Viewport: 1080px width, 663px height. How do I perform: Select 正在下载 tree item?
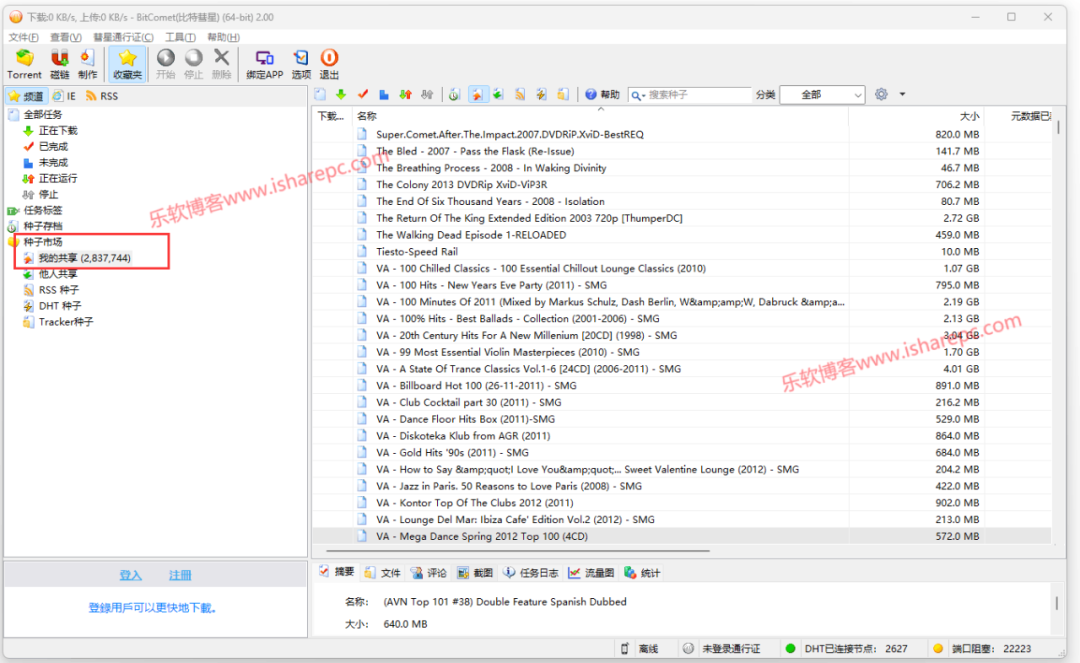tap(58, 130)
